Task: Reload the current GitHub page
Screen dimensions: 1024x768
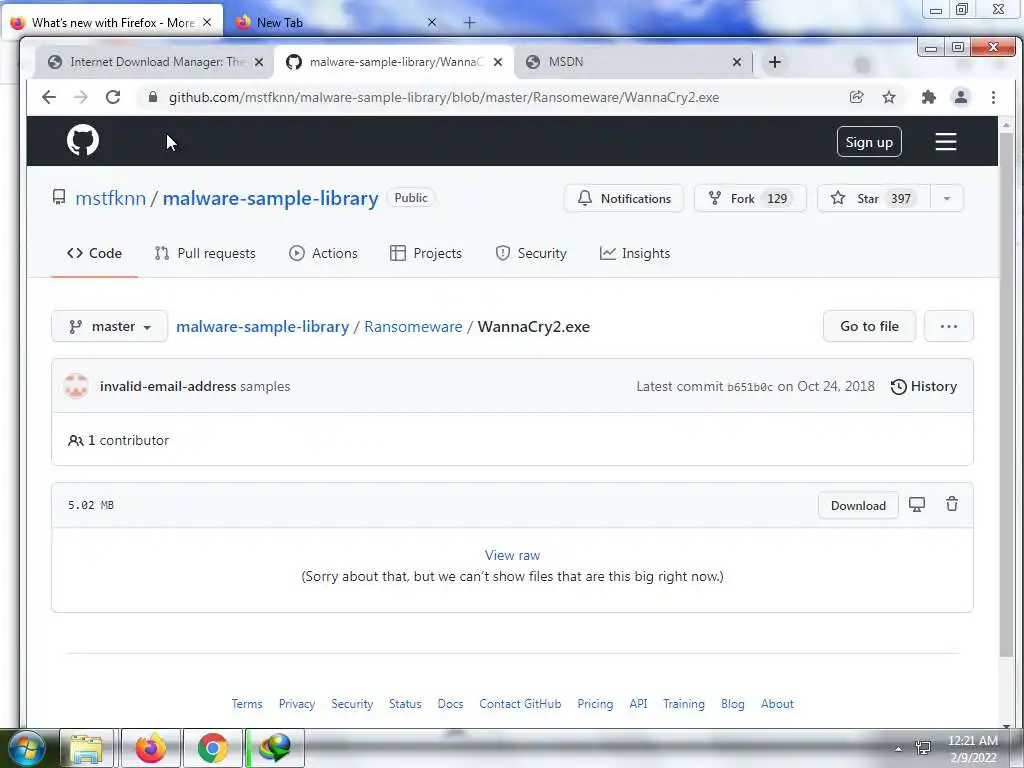Action: pos(113,97)
